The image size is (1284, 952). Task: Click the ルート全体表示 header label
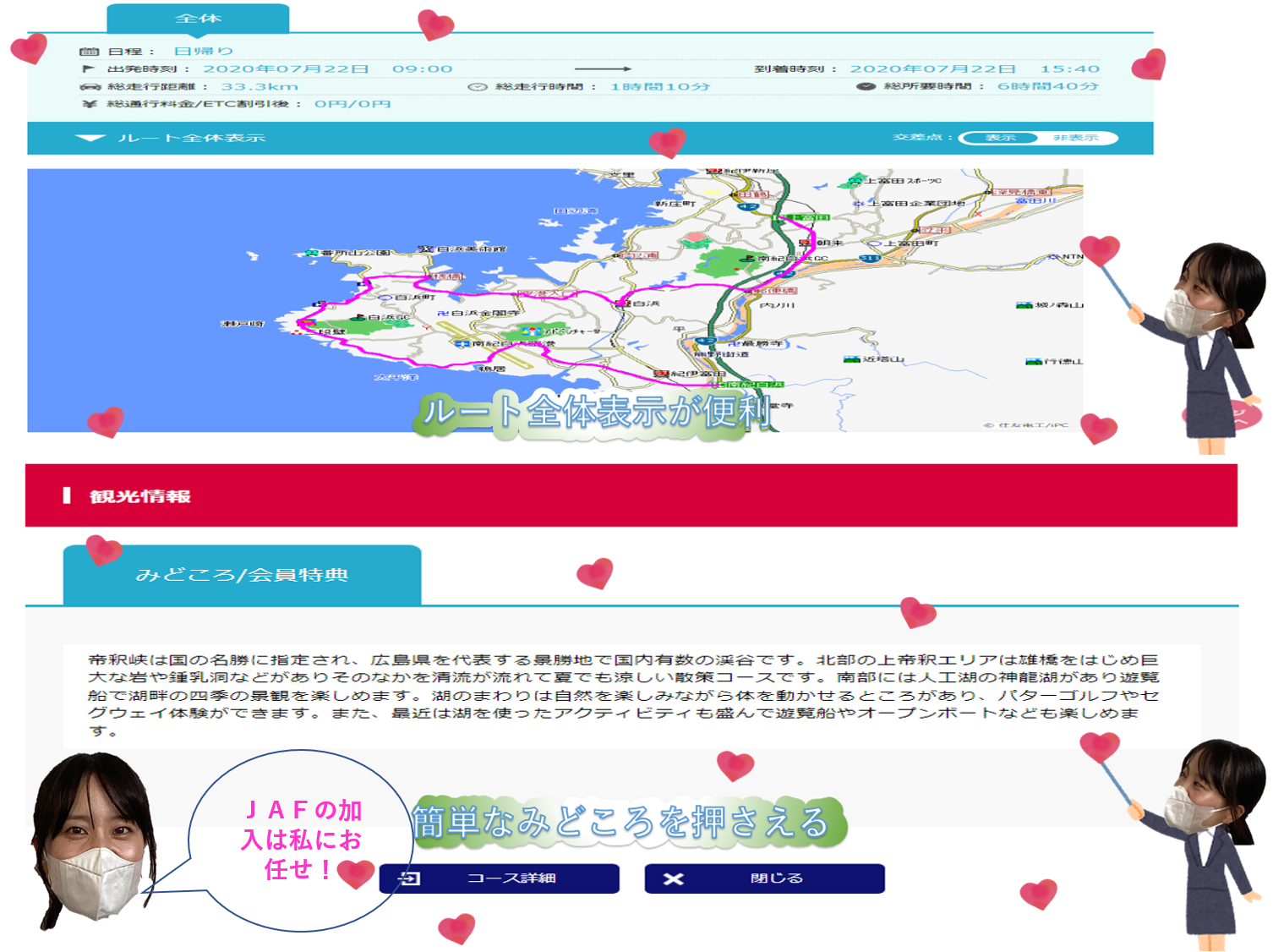tap(192, 138)
